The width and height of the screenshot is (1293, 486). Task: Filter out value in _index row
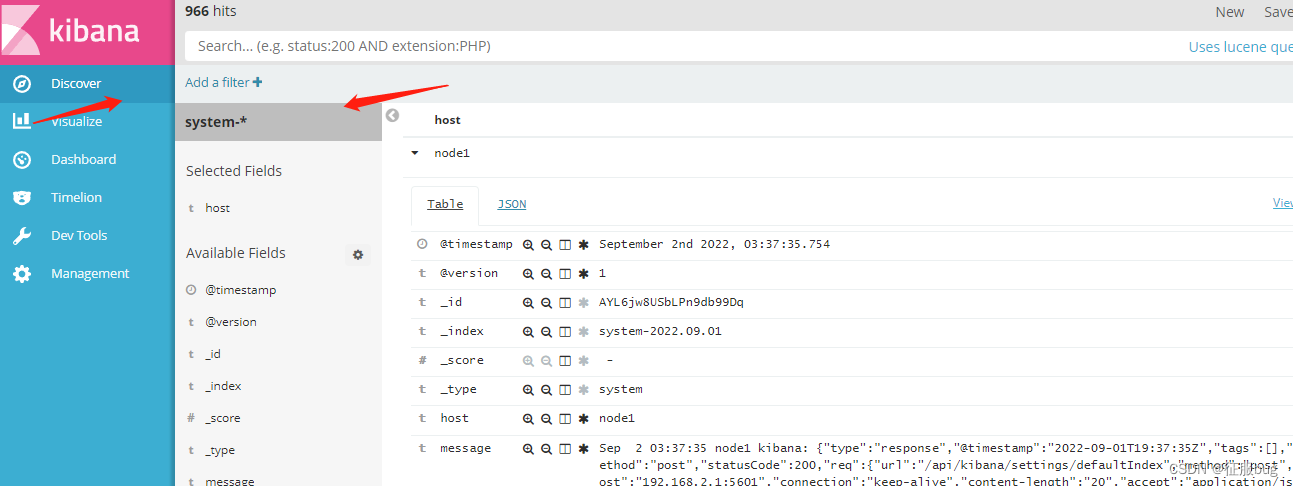[x=546, y=331]
